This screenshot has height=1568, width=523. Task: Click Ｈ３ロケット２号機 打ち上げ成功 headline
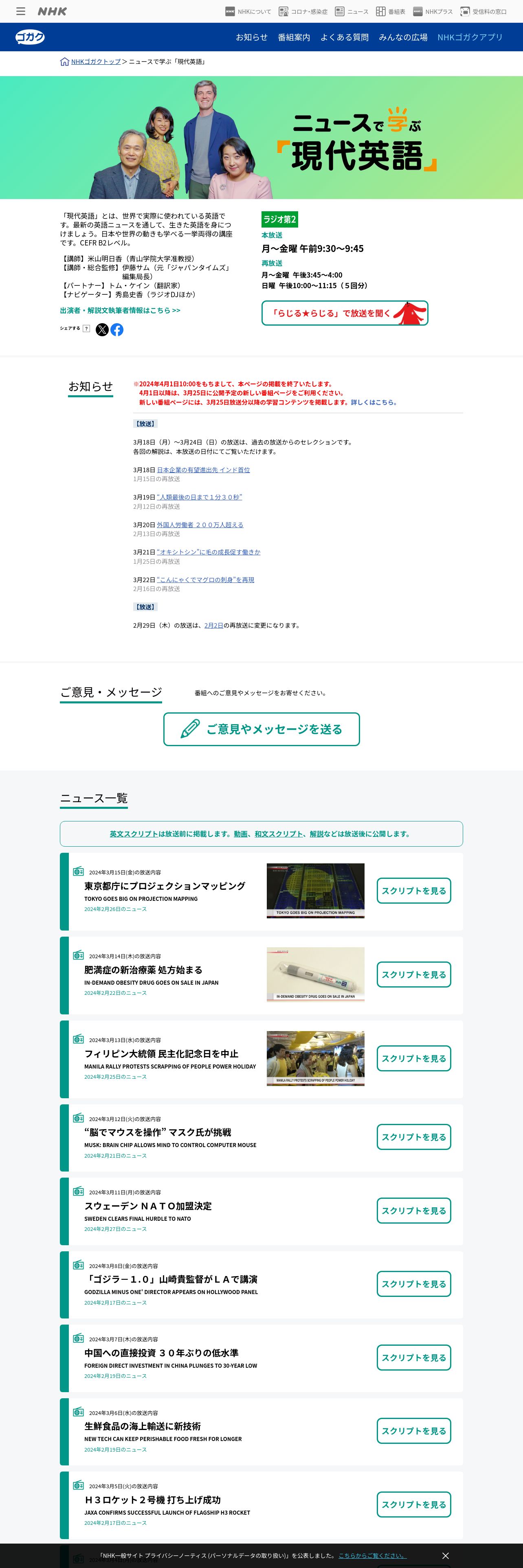153,1500
